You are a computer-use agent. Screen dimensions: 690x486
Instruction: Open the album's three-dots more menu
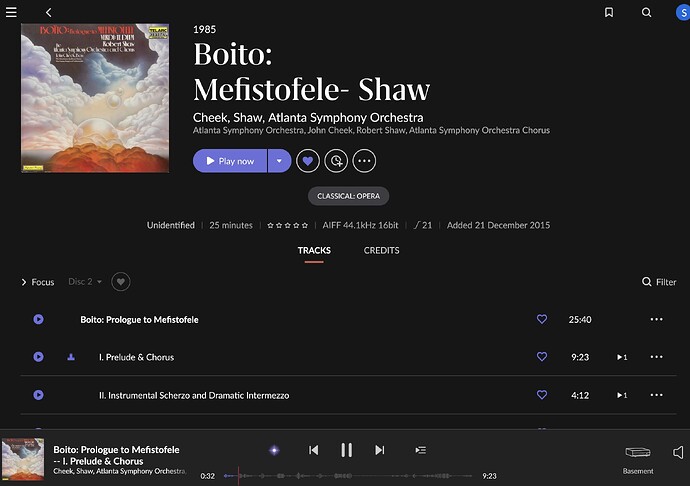click(x=364, y=161)
